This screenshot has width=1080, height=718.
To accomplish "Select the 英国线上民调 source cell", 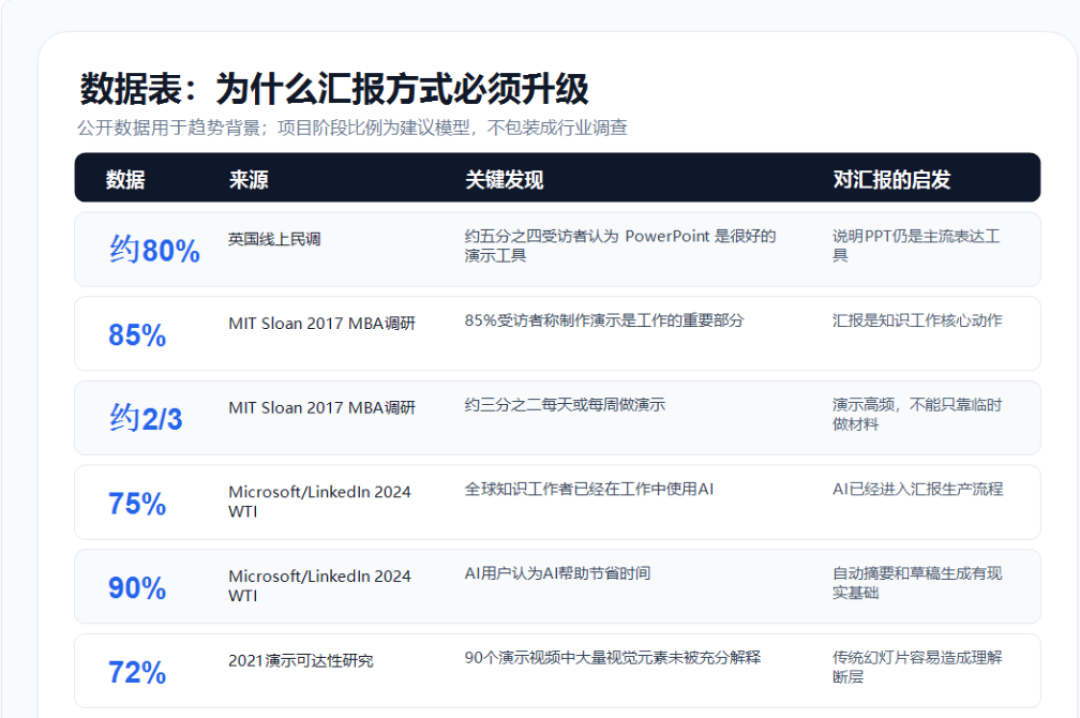I will tap(274, 239).
